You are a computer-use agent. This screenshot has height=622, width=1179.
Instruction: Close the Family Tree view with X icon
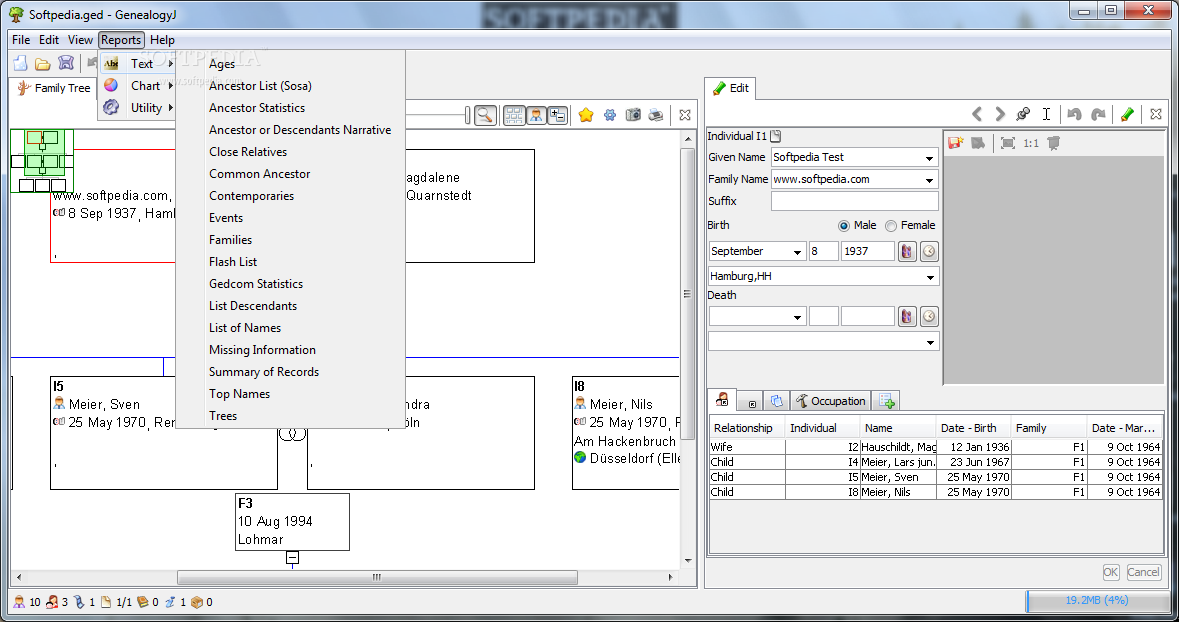point(684,115)
